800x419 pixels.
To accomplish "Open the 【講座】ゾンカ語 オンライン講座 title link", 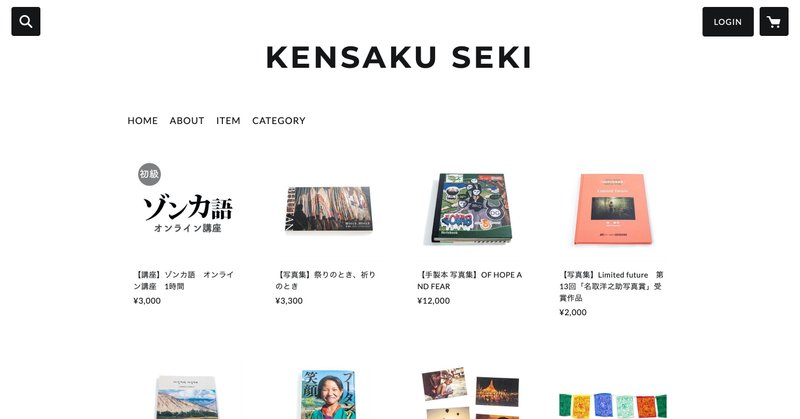I will [x=184, y=280].
